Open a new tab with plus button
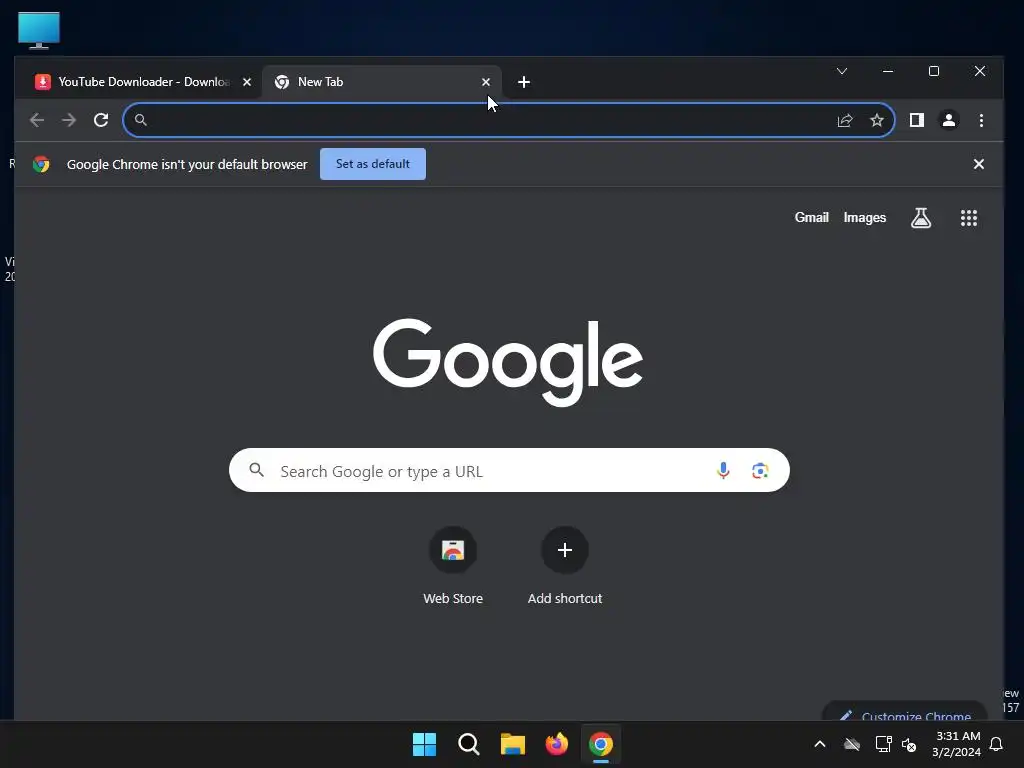Image resolution: width=1024 pixels, height=768 pixels. coord(524,82)
